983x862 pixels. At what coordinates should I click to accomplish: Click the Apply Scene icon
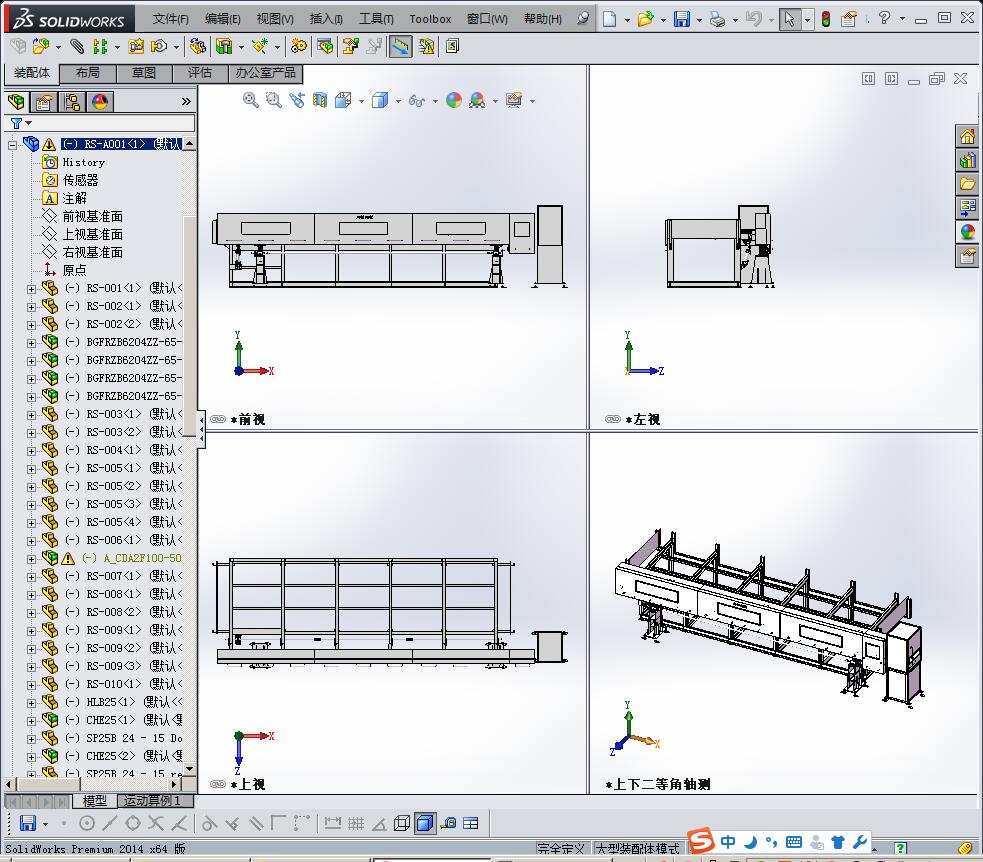pyautogui.click(x=477, y=100)
